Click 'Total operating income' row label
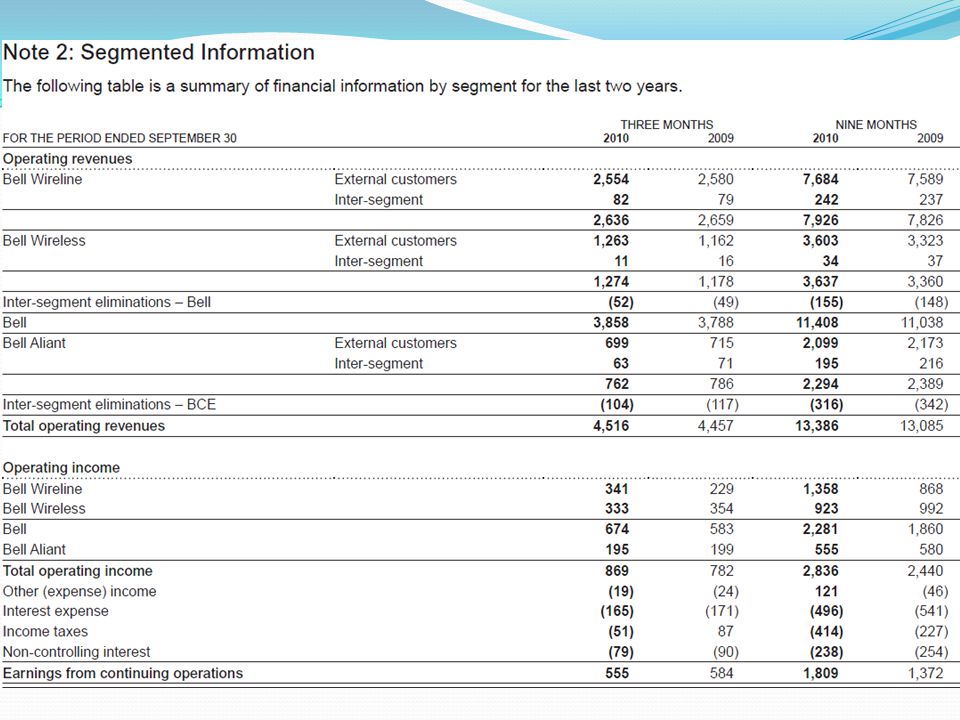 coord(78,571)
